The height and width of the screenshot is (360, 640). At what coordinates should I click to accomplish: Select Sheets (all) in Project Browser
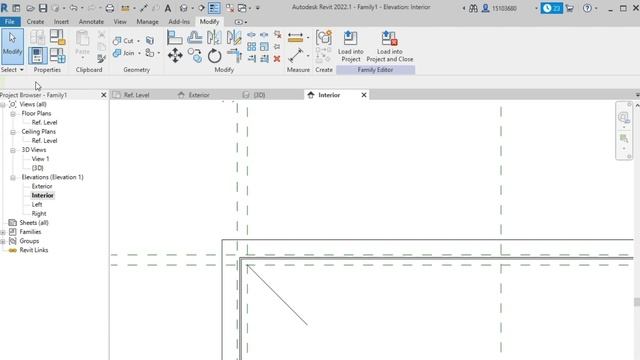tap(34, 223)
